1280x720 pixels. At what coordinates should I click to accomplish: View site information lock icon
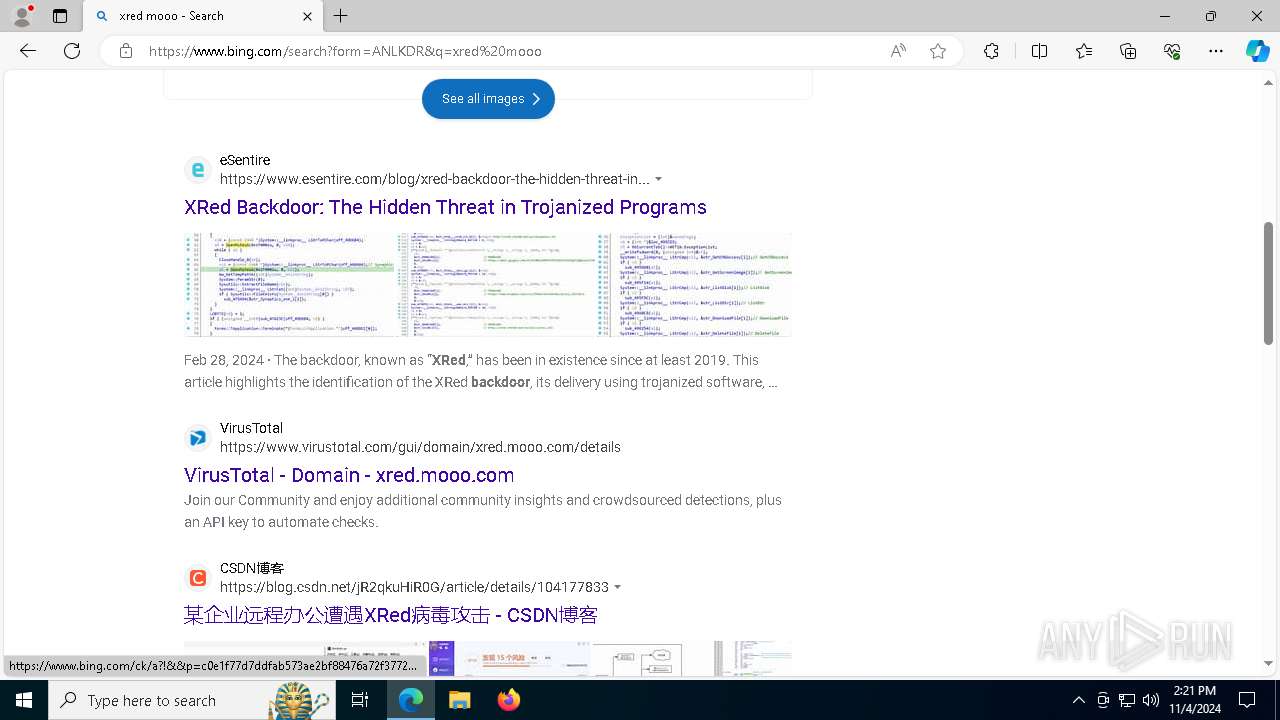click(x=126, y=51)
